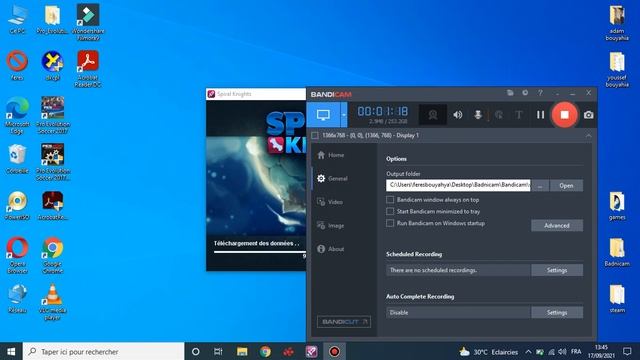Click the Spiral Knights window title bar
The width and height of the screenshot is (640, 360).
[256, 94]
